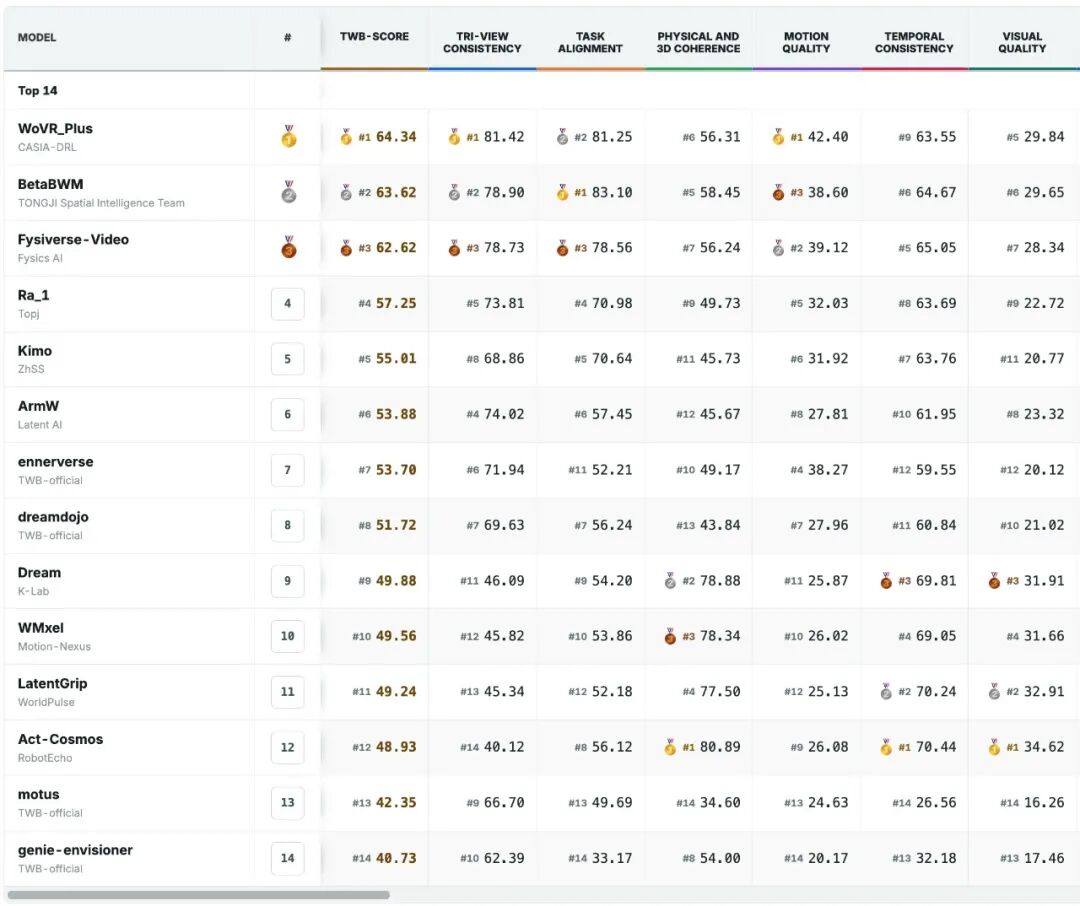The height and width of the screenshot is (906, 1080).
Task: Click the horizontal scrollbar at table bottom
Action: [198, 895]
